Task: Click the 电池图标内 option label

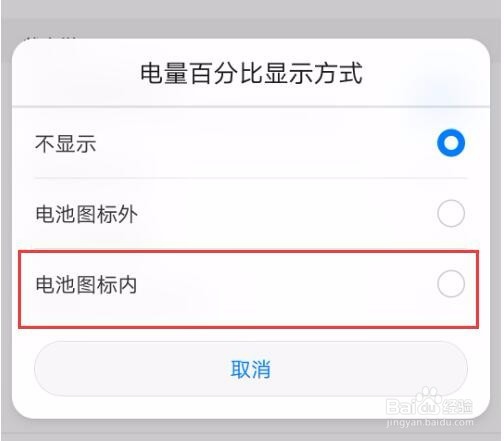Action: (86, 284)
